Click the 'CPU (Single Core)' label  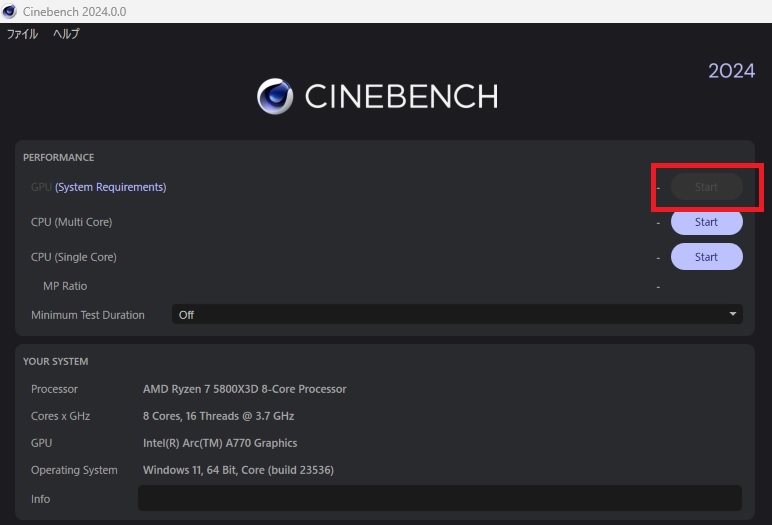point(74,257)
